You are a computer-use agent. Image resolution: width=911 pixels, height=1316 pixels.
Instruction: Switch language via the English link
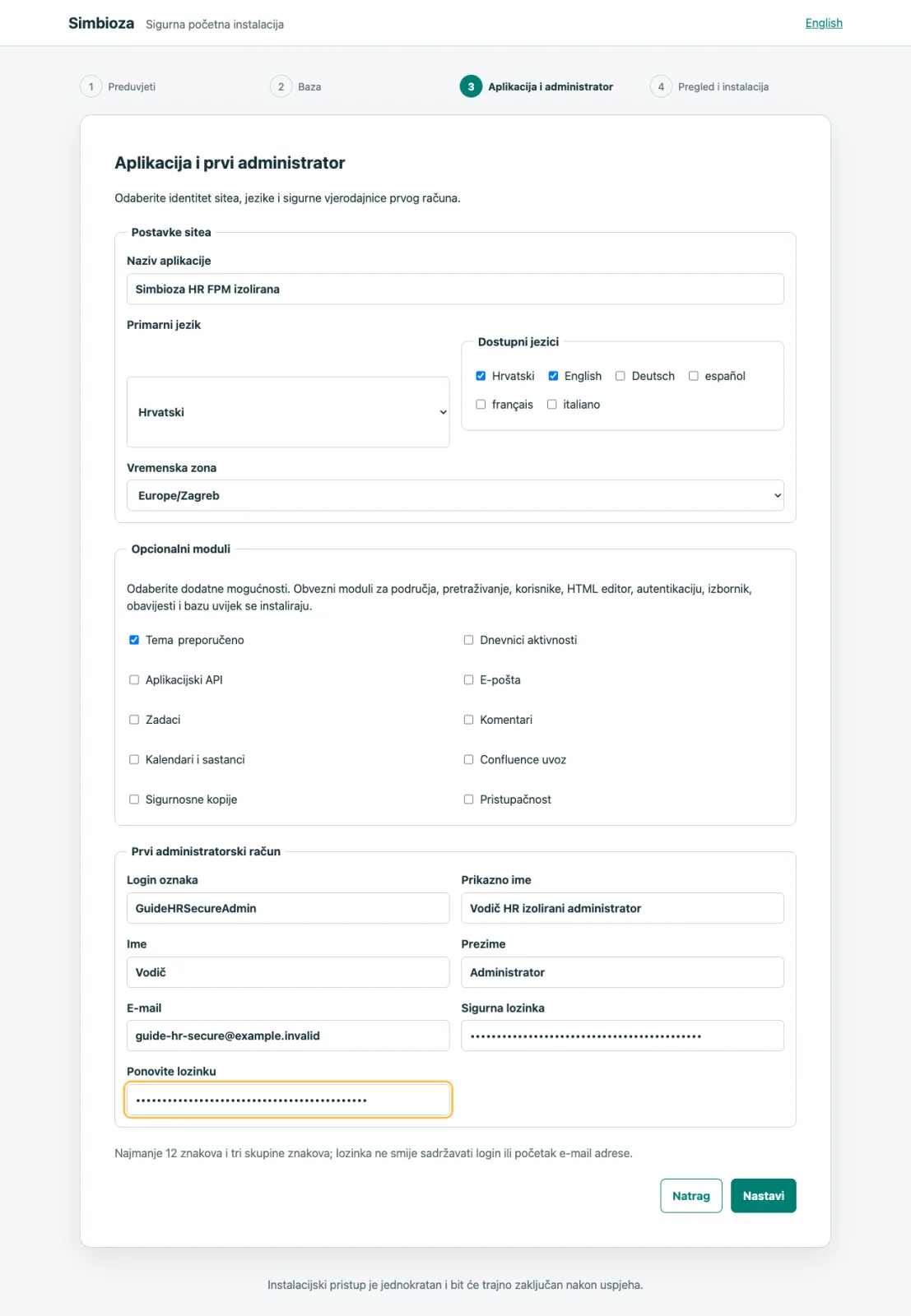[824, 23]
